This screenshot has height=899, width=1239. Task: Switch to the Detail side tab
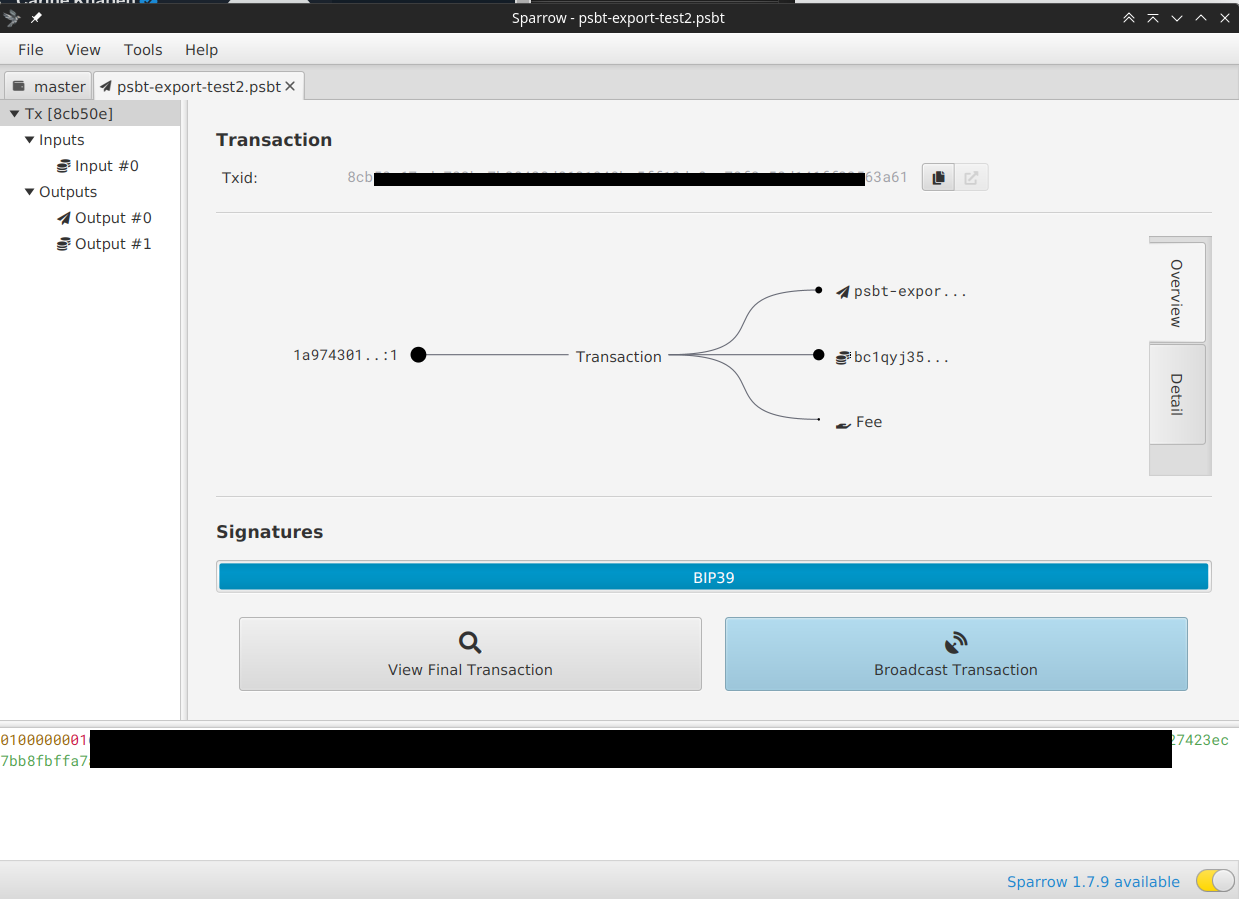(1177, 395)
